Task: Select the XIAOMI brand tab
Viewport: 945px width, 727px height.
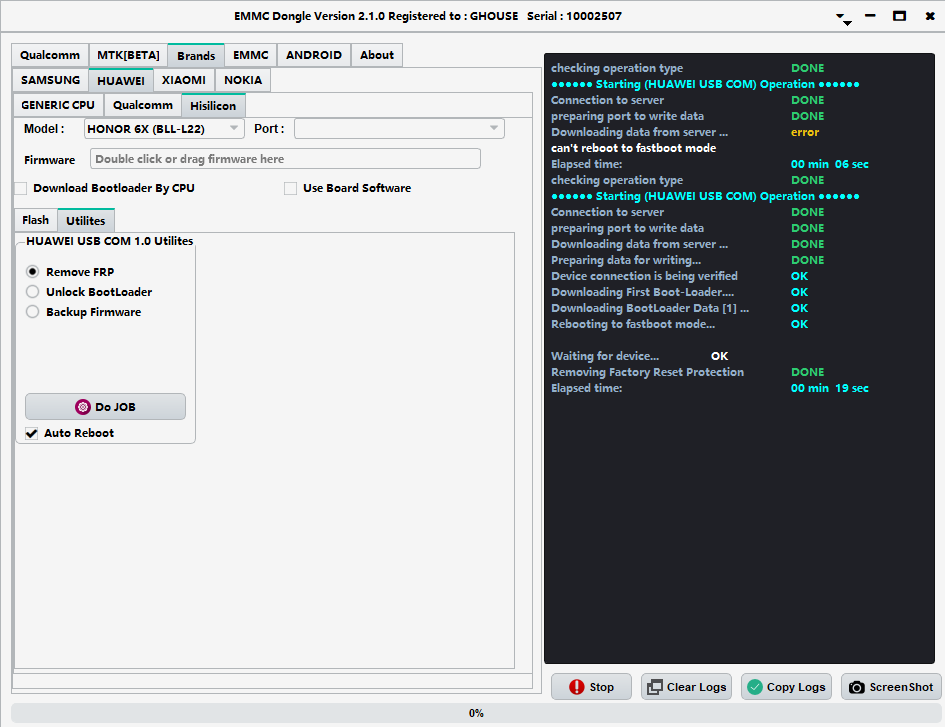Action: tap(184, 80)
